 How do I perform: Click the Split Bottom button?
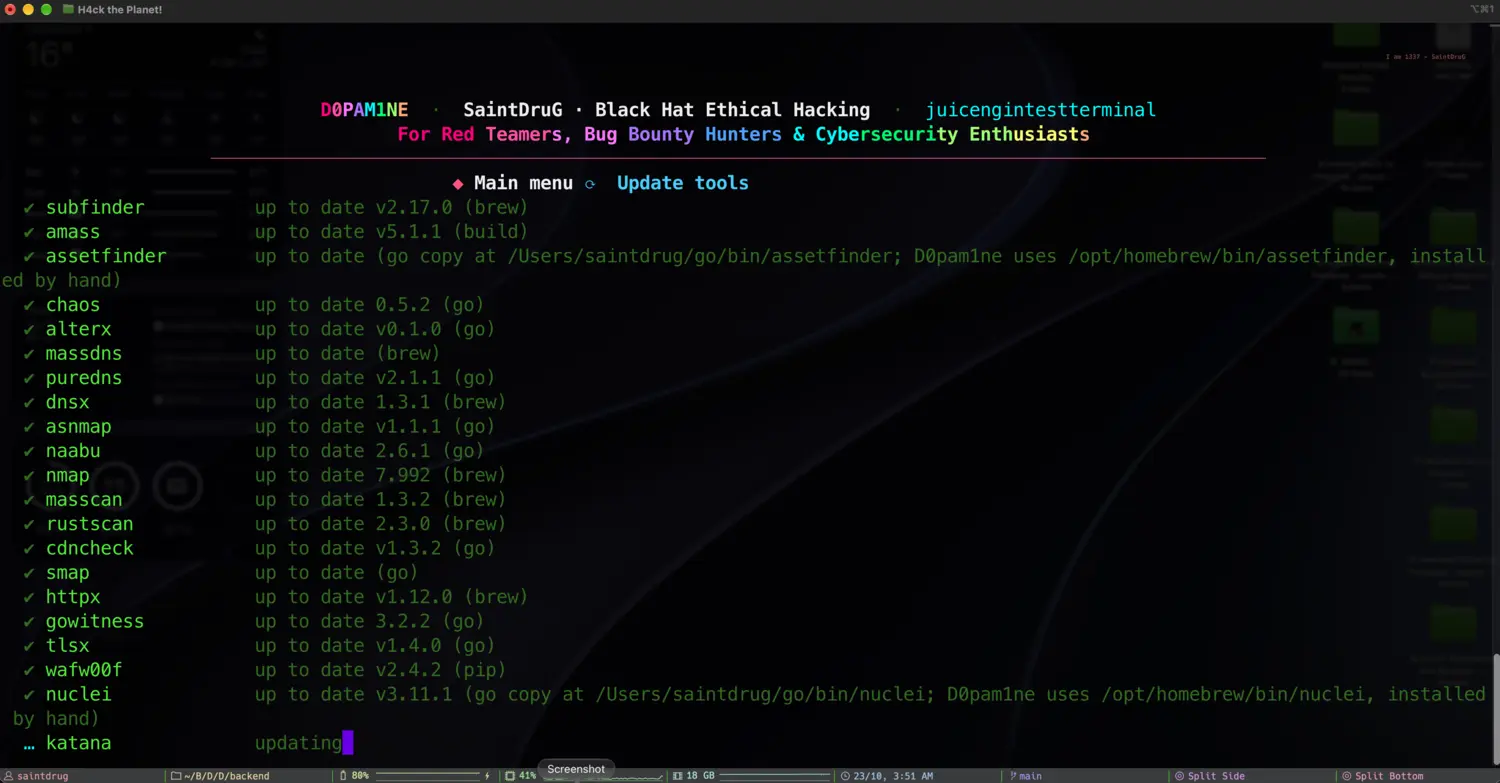1383,776
